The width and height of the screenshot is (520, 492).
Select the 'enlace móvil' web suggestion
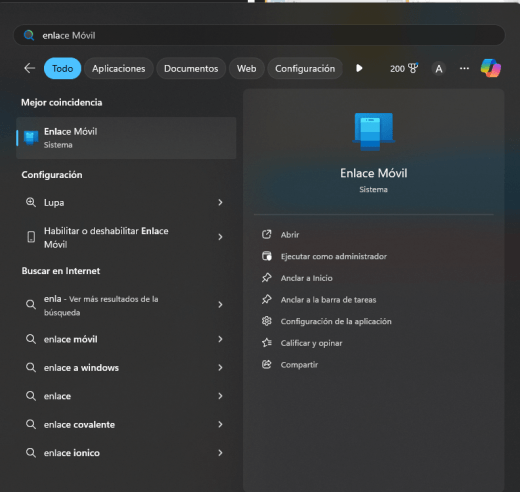(126, 339)
